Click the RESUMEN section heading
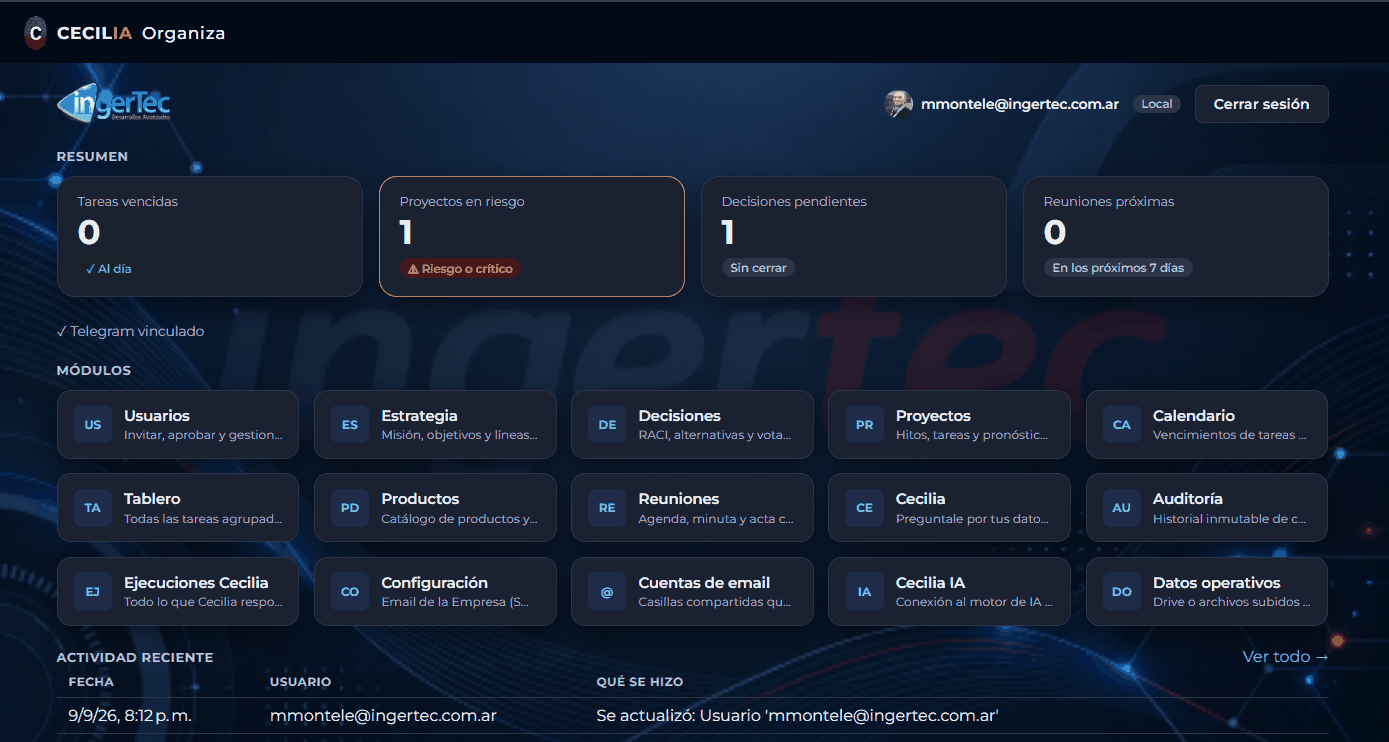Image resolution: width=1389 pixels, height=742 pixels. (92, 157)
